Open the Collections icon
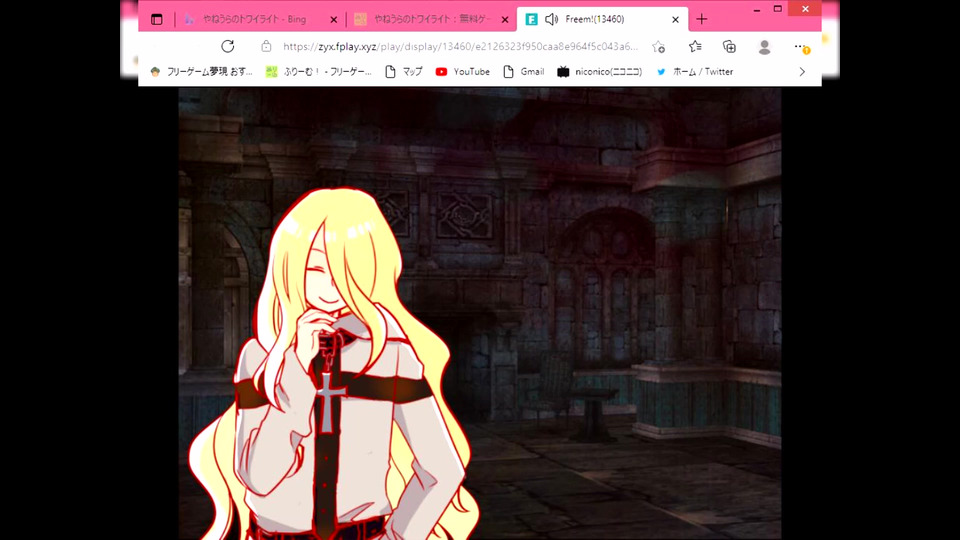960x540 pixels. click(729, 47)
